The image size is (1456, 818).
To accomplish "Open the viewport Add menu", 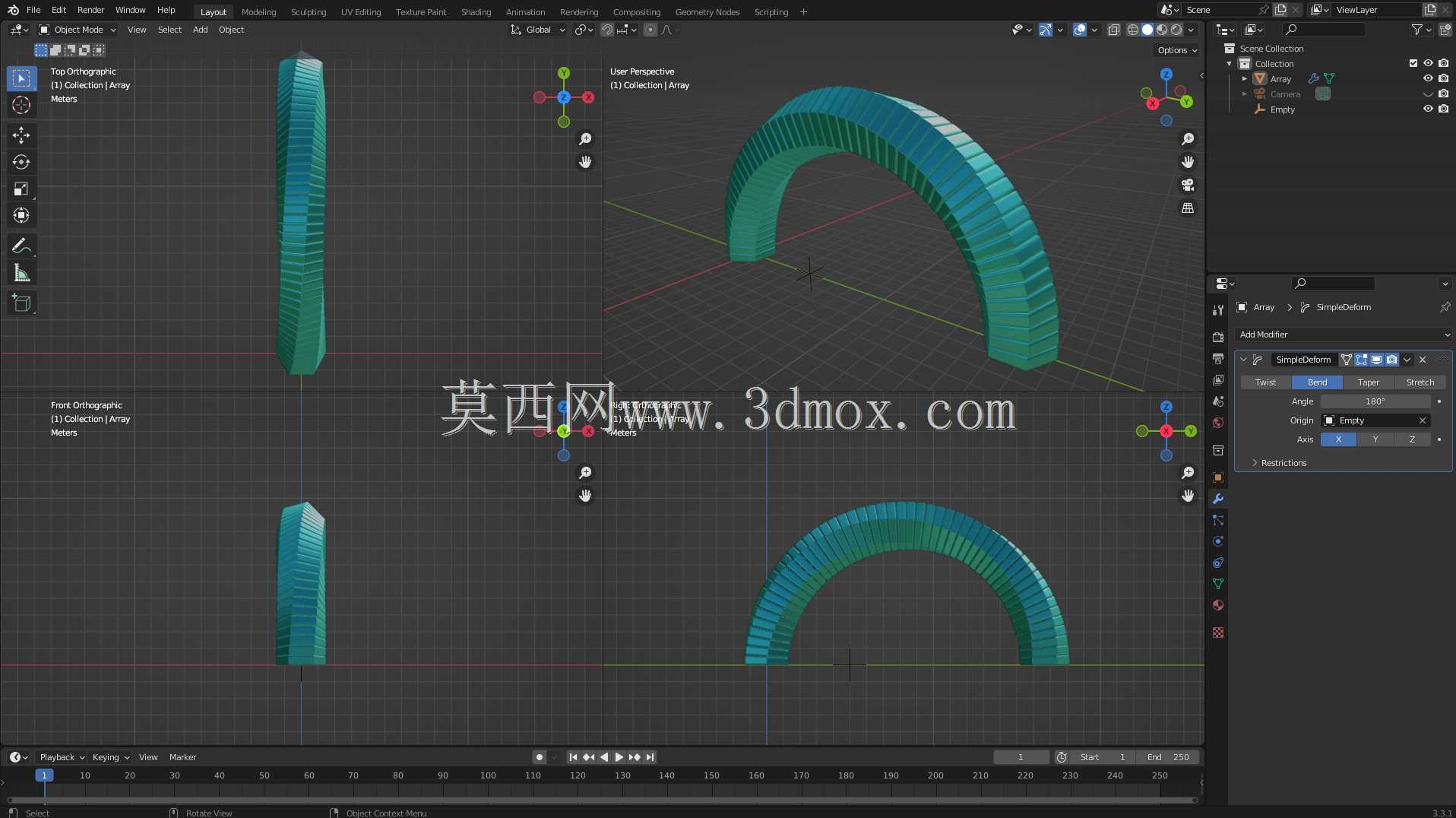I will tap(200, 30).
